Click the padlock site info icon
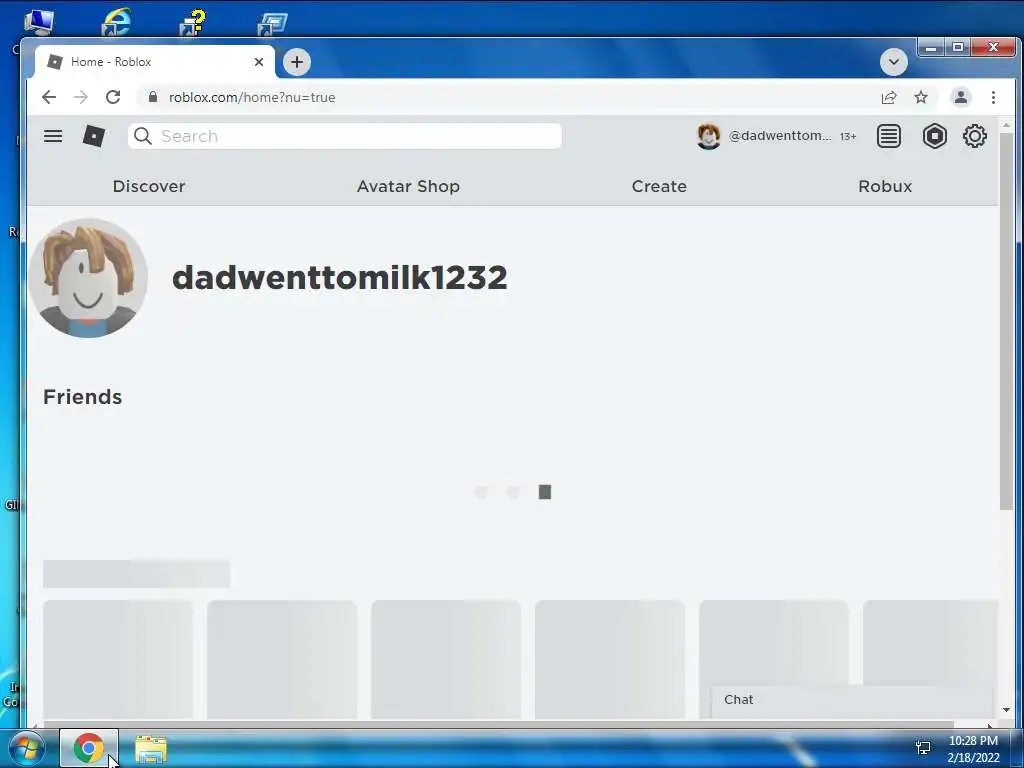The width and height of the screenshot is (1024, 768). click(153, 97)
